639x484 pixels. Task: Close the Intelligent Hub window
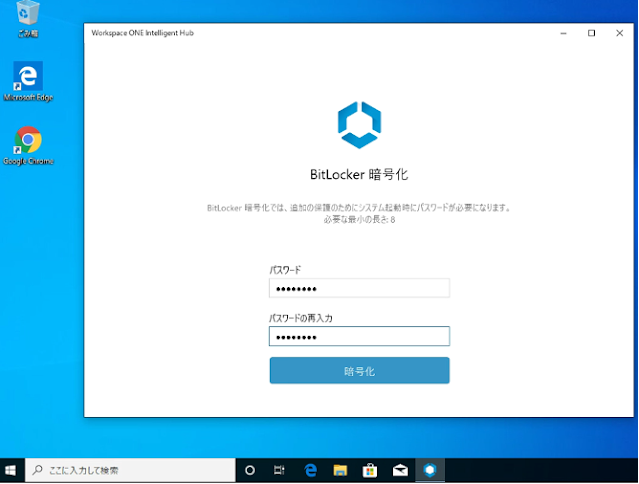[x=619, y=33]
